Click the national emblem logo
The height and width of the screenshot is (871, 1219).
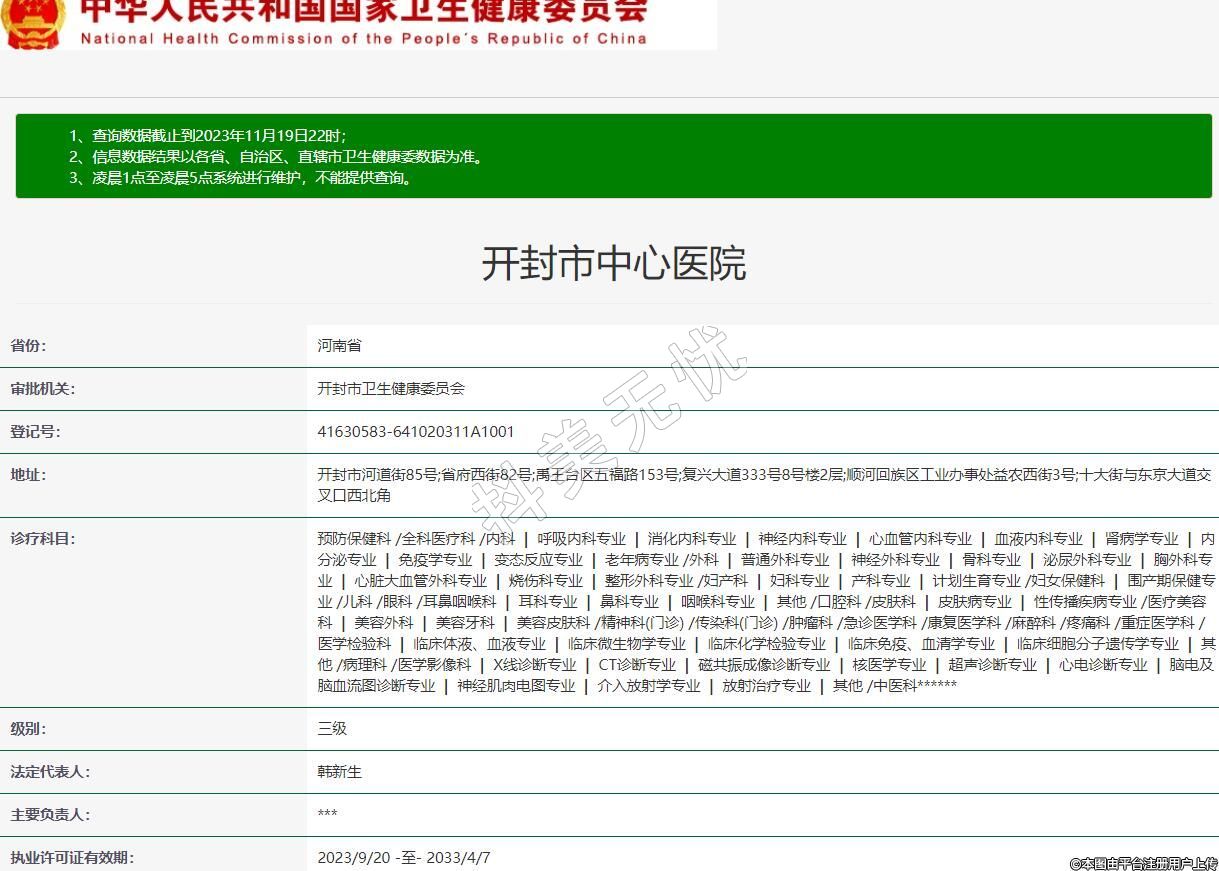pos(32,22)
